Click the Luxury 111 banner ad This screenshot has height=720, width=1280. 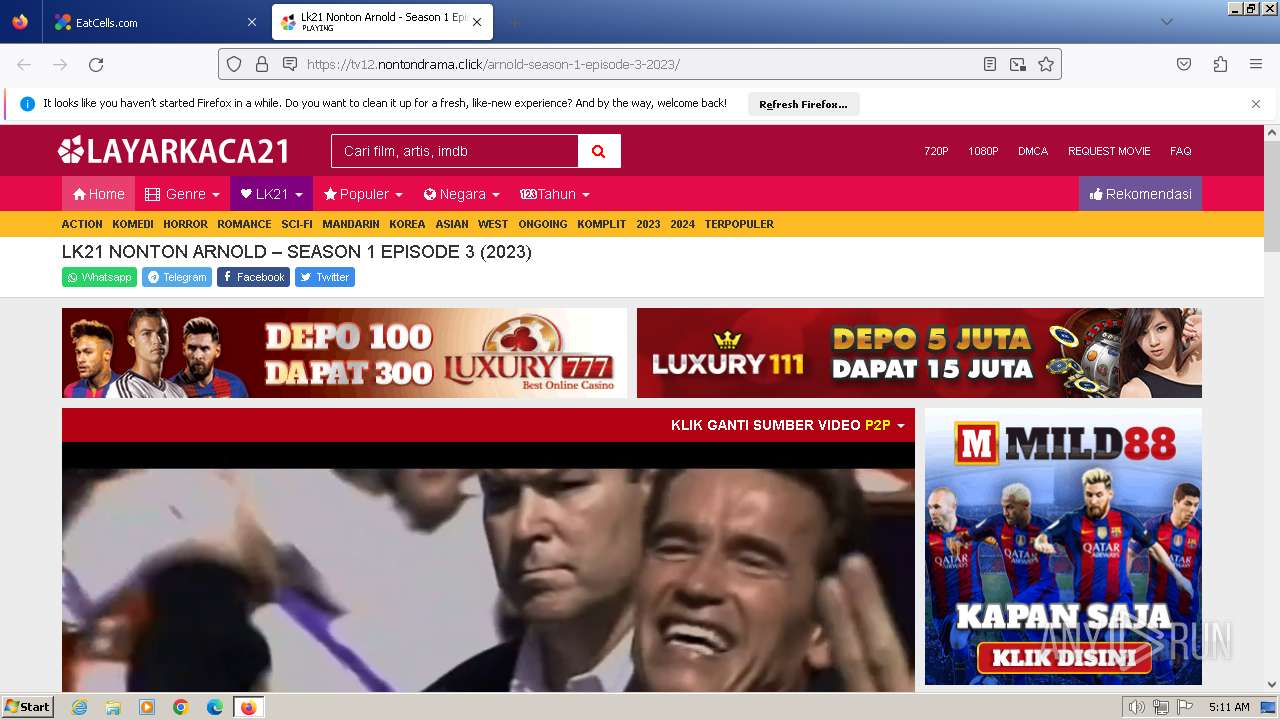click(x=919, y=353)
